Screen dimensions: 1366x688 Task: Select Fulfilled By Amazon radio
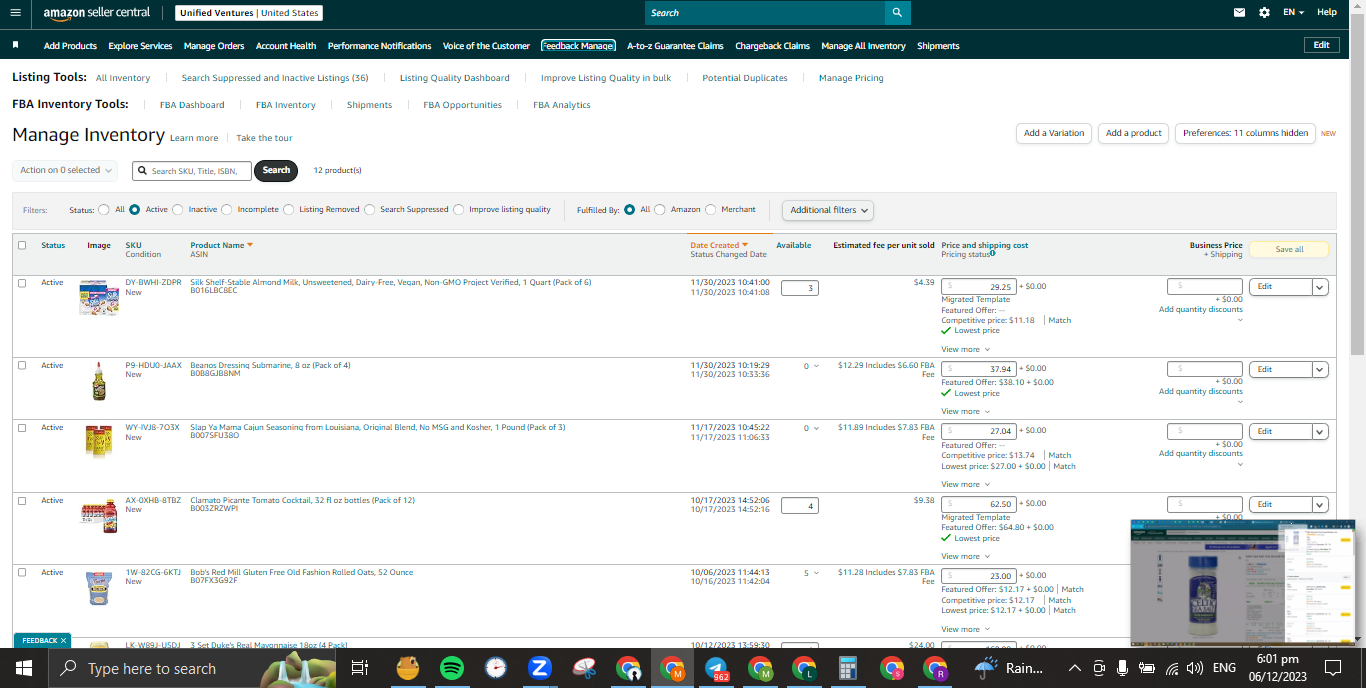tap(660, 210)
